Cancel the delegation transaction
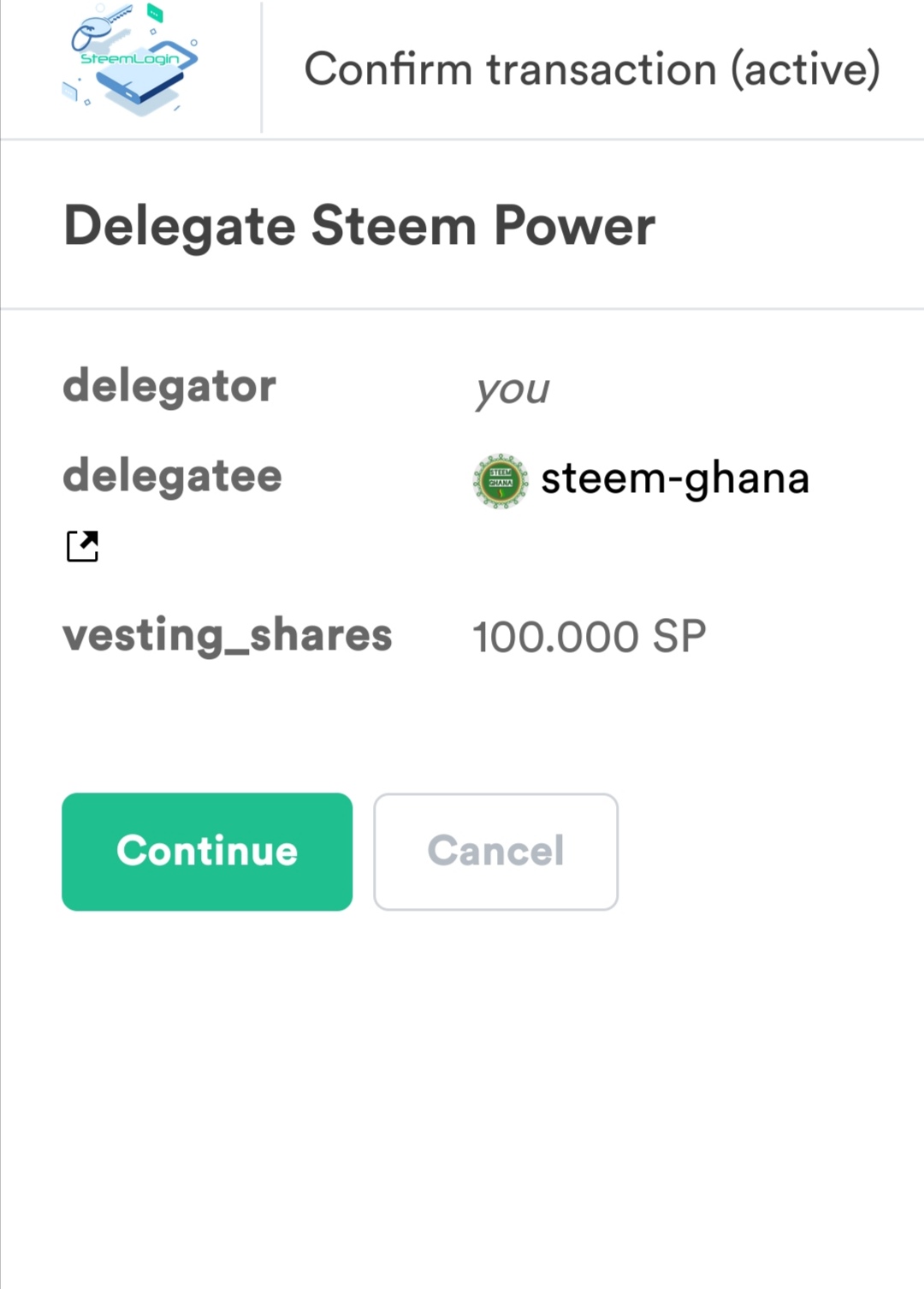 point(495,852)
